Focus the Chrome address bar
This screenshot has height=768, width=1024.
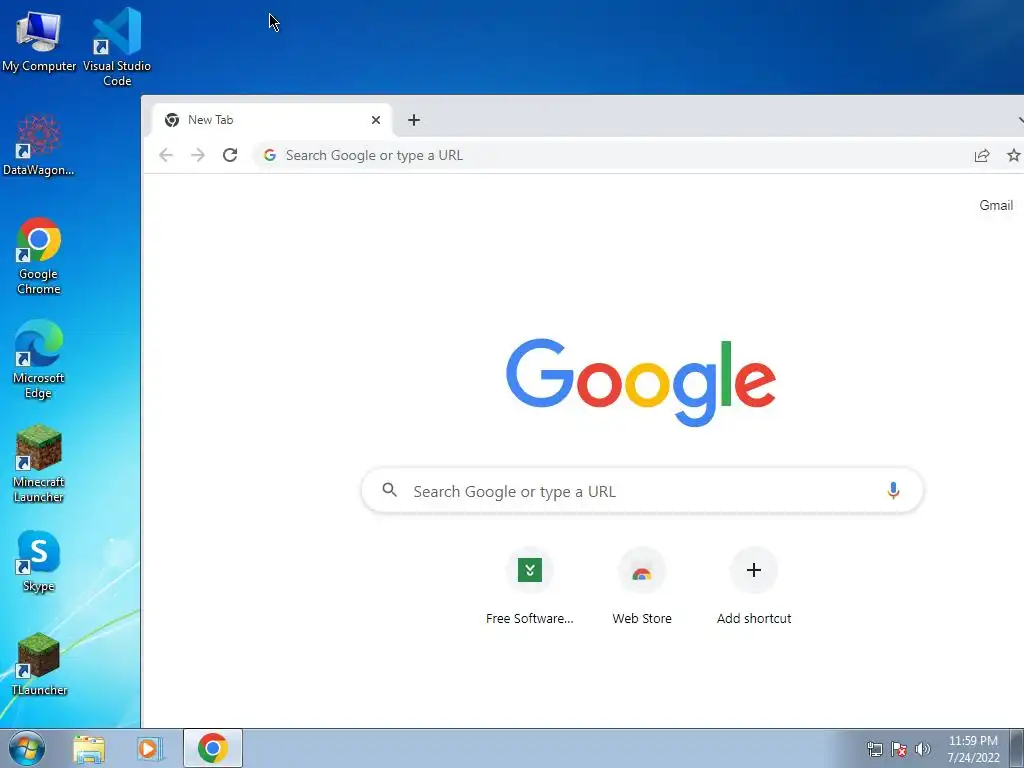(x=614, y=155)
